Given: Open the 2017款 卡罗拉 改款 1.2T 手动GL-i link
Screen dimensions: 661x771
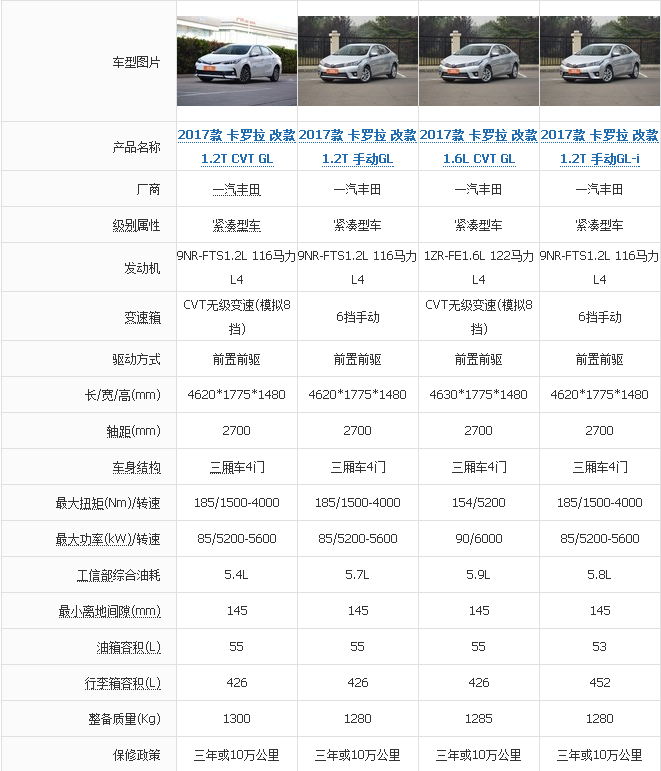Looking at the screenshot, I should pyautogui.click(x=600, y=147).
